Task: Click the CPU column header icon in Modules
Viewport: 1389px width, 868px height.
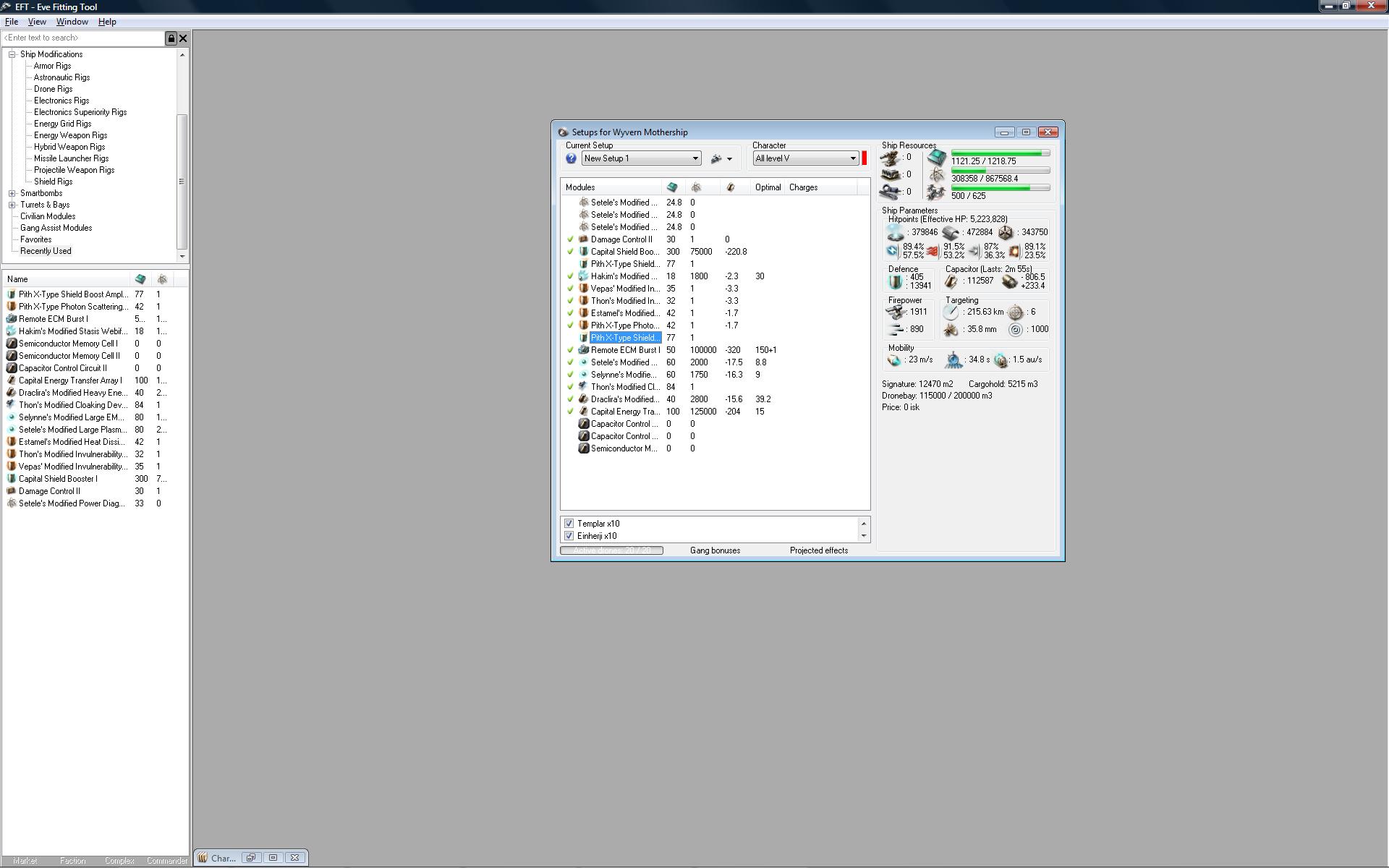Action: (x=672, y=187)
